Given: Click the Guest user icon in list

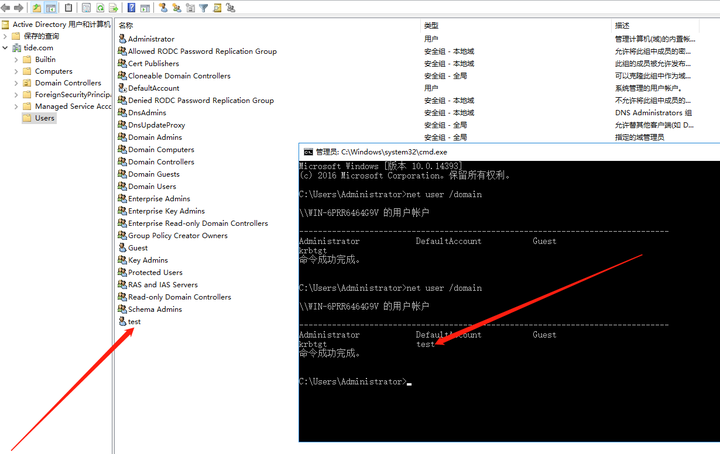Looking at the screenshot, I should point(122,247).
